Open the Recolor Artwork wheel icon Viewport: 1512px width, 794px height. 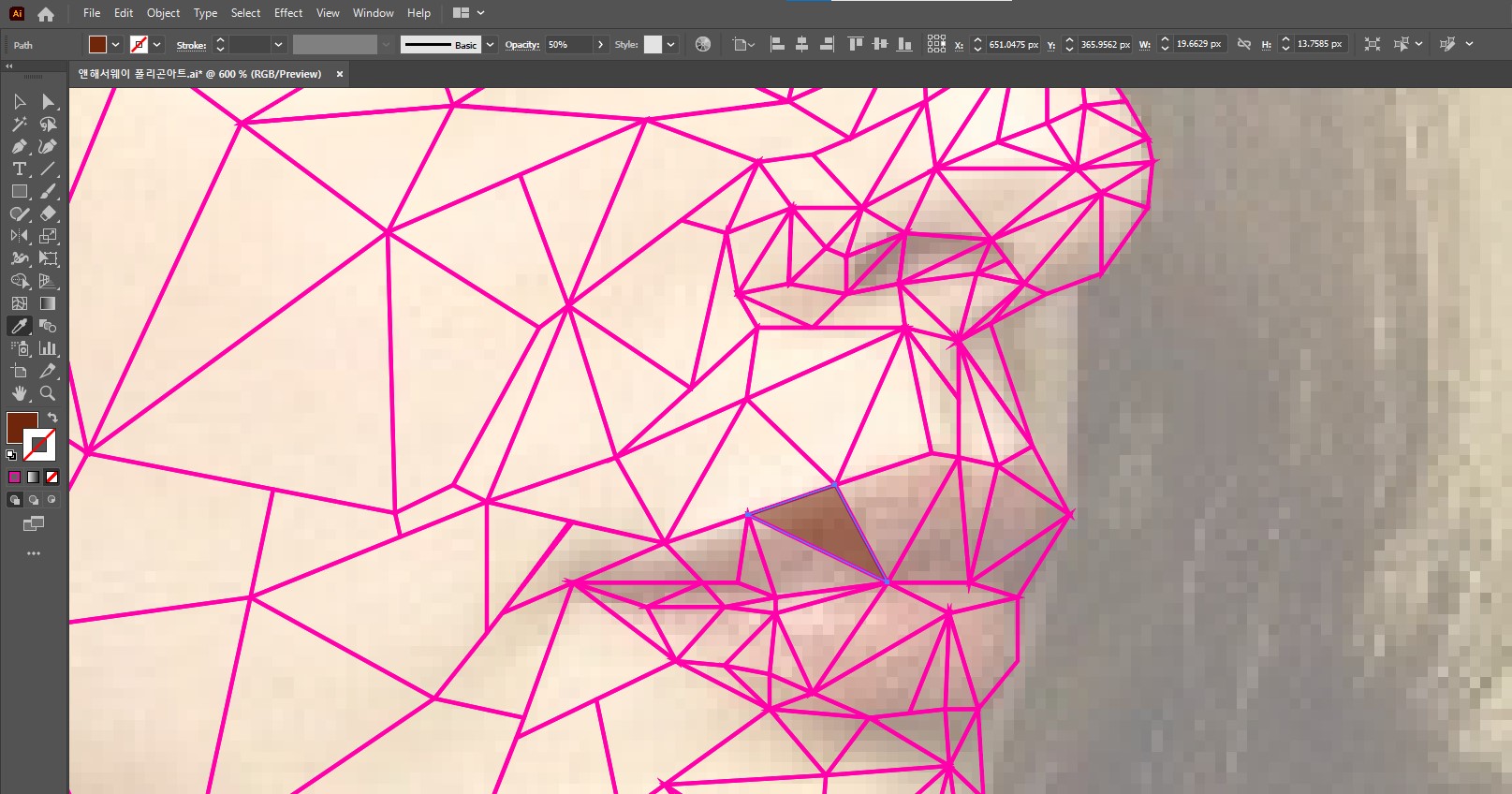point(703,44)
